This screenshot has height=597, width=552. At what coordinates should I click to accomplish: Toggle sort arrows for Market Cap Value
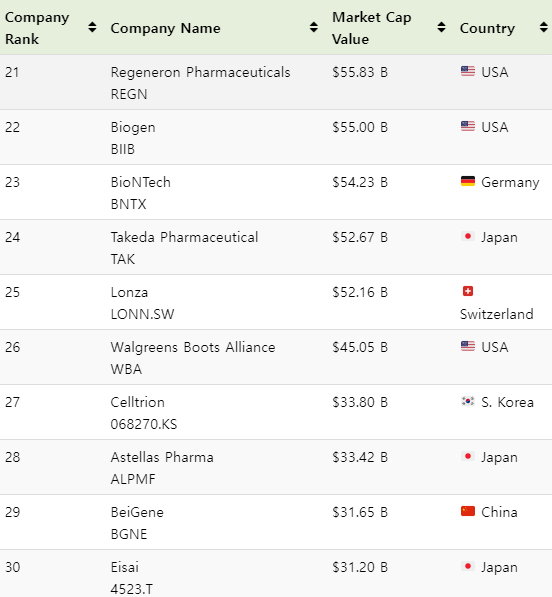pos(441,27)
